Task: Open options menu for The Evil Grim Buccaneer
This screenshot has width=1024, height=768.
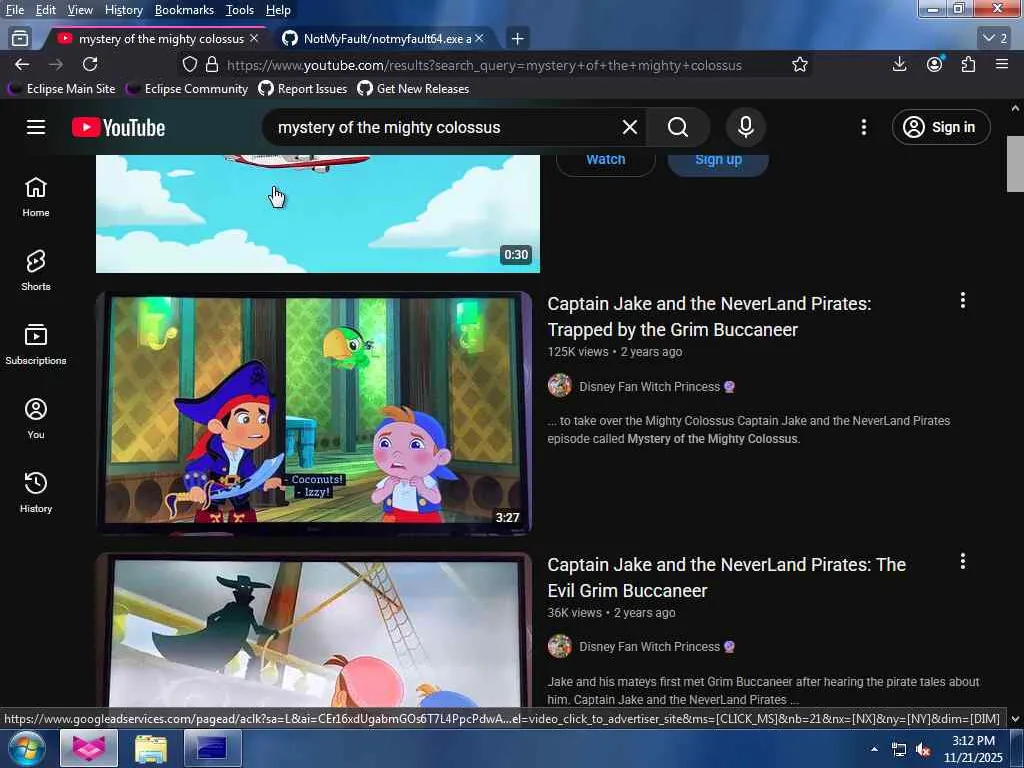Action: click(963, 562)
